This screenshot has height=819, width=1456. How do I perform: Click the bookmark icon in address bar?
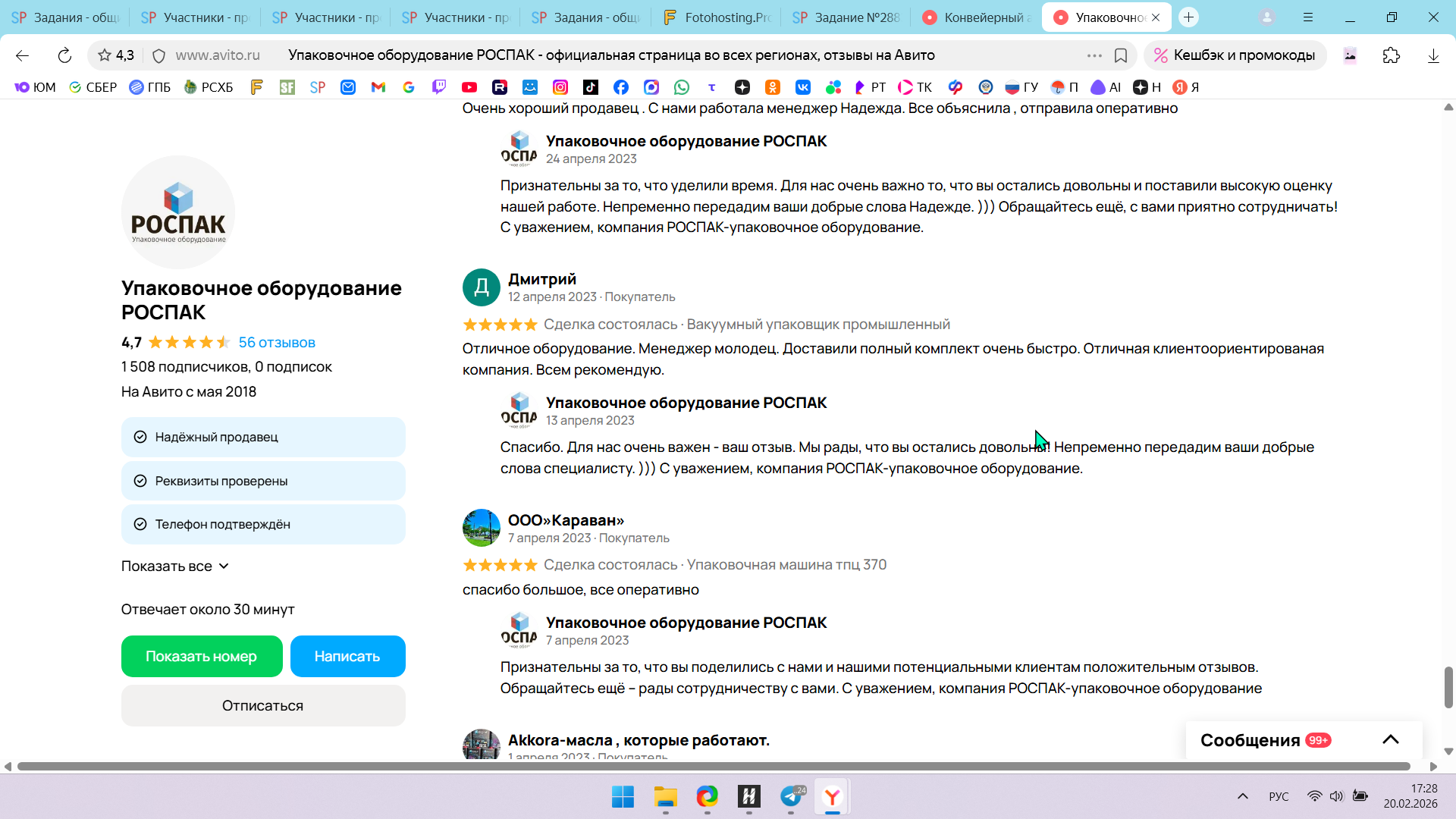(1121, 55)
